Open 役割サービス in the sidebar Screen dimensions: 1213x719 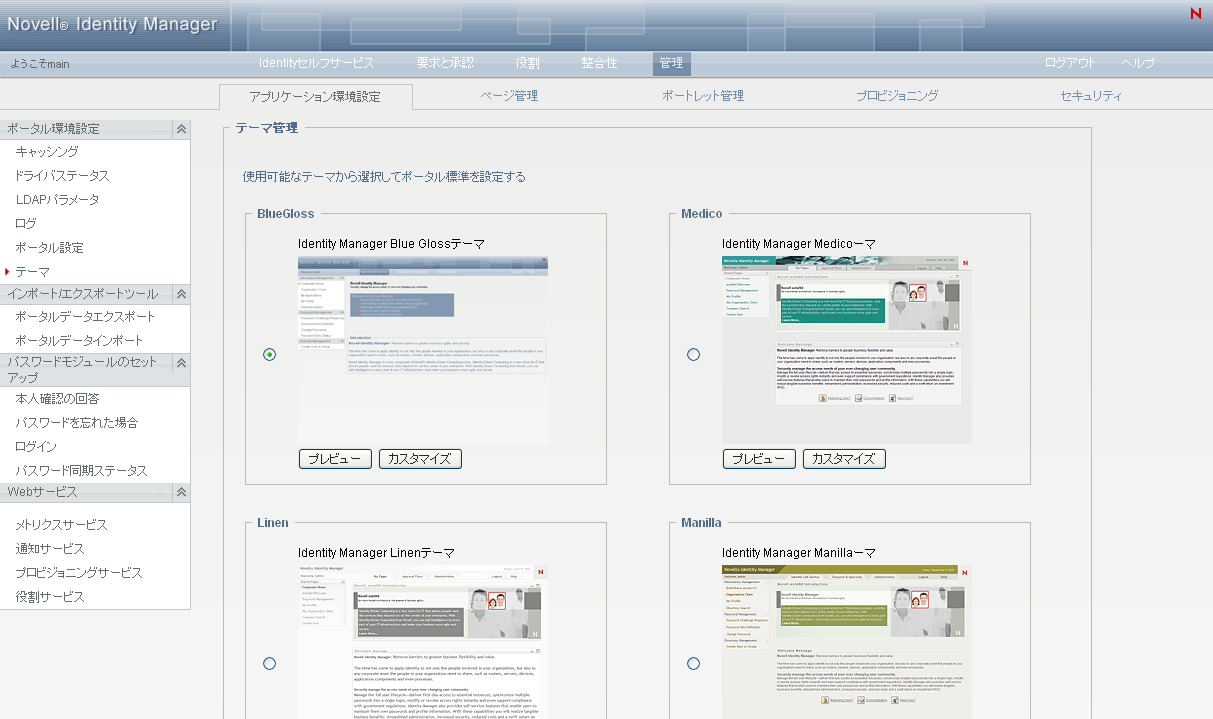click(50, 597)
